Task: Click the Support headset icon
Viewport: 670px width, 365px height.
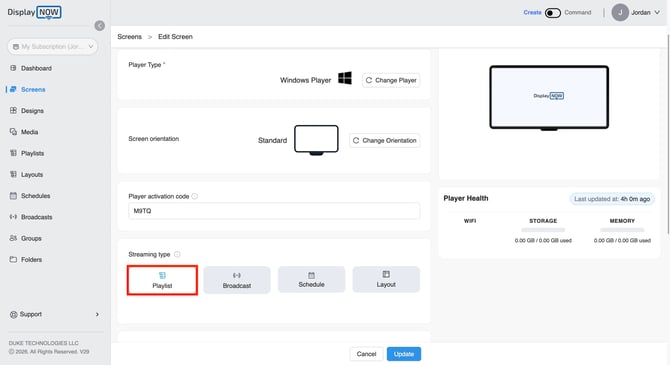Action: click(x=13, y=315)
